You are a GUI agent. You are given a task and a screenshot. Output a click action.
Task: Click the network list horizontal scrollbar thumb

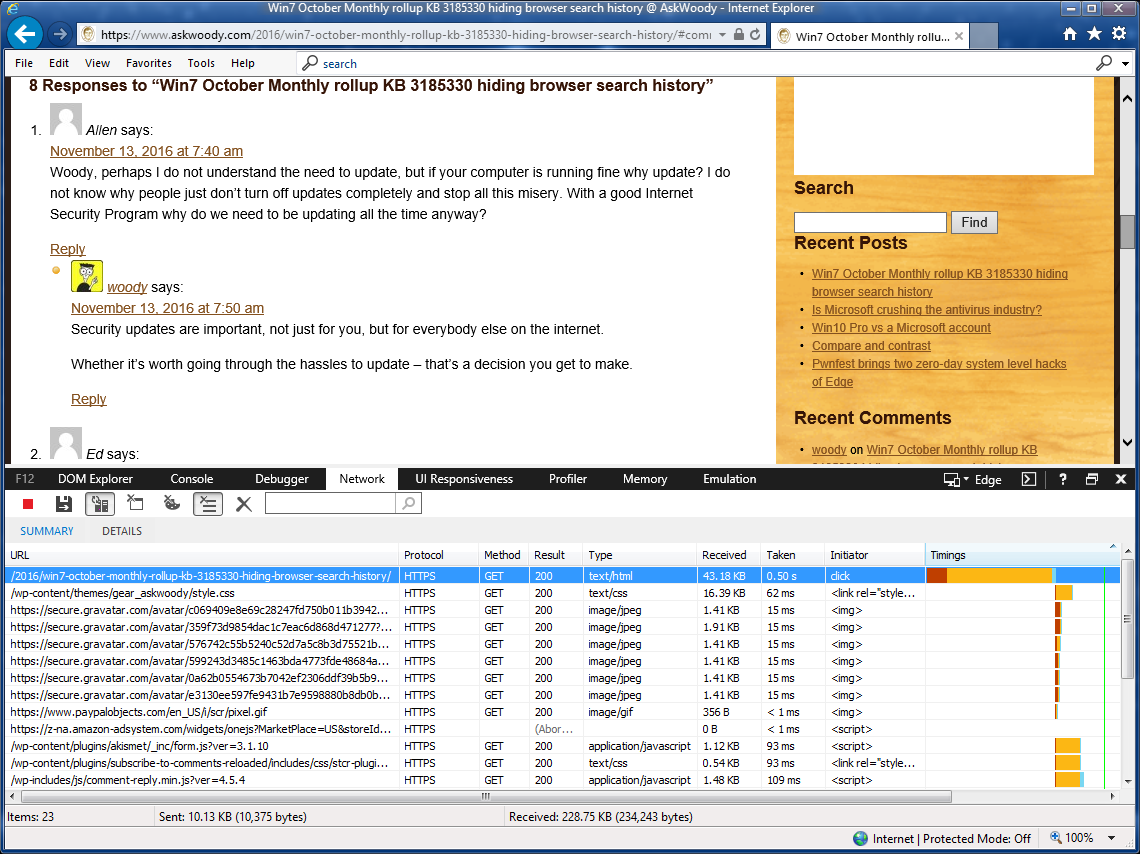coord(486,796)
